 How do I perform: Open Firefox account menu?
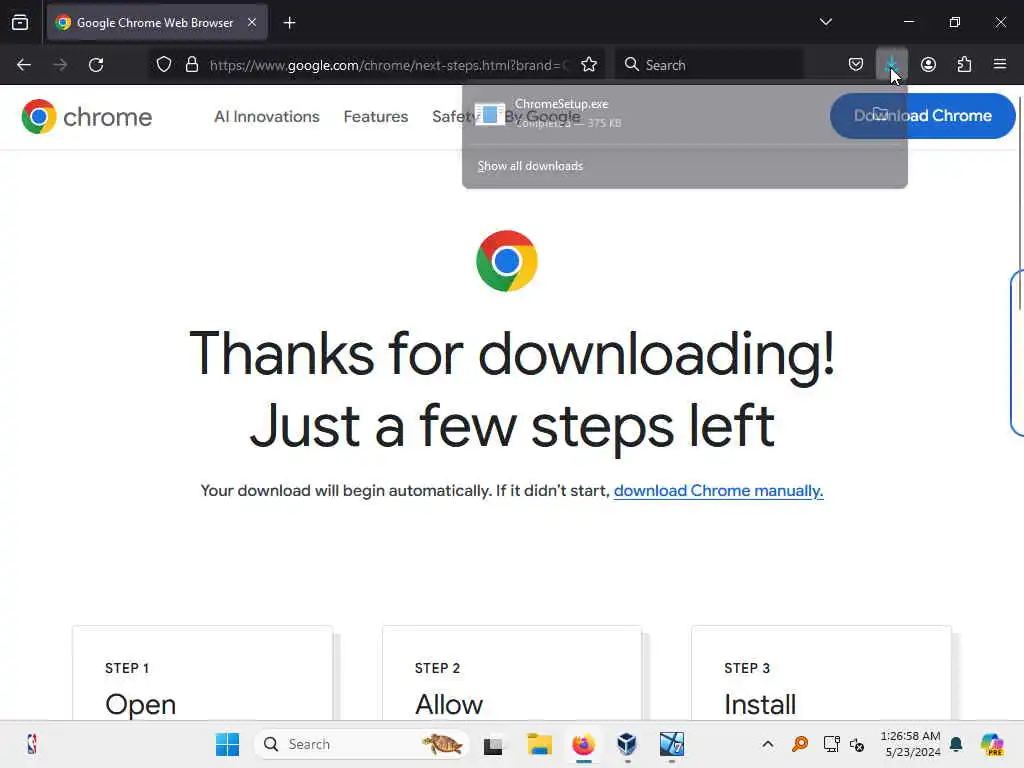[928, 65]
